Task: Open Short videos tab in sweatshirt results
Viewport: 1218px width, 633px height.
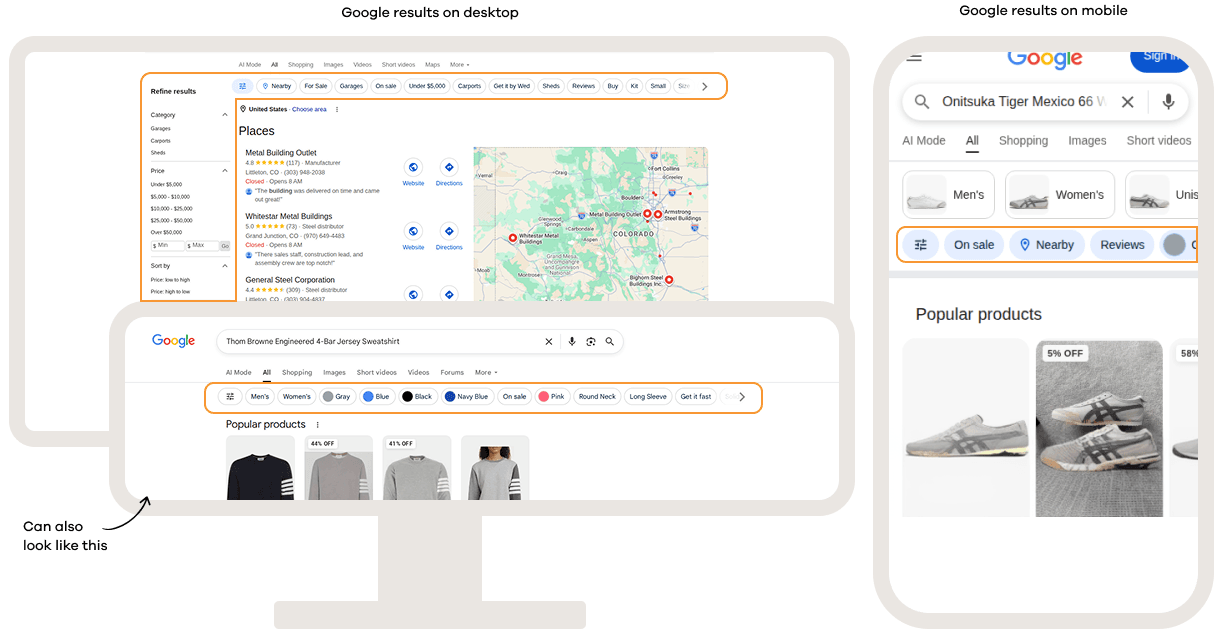Action: tap(377, 372)
